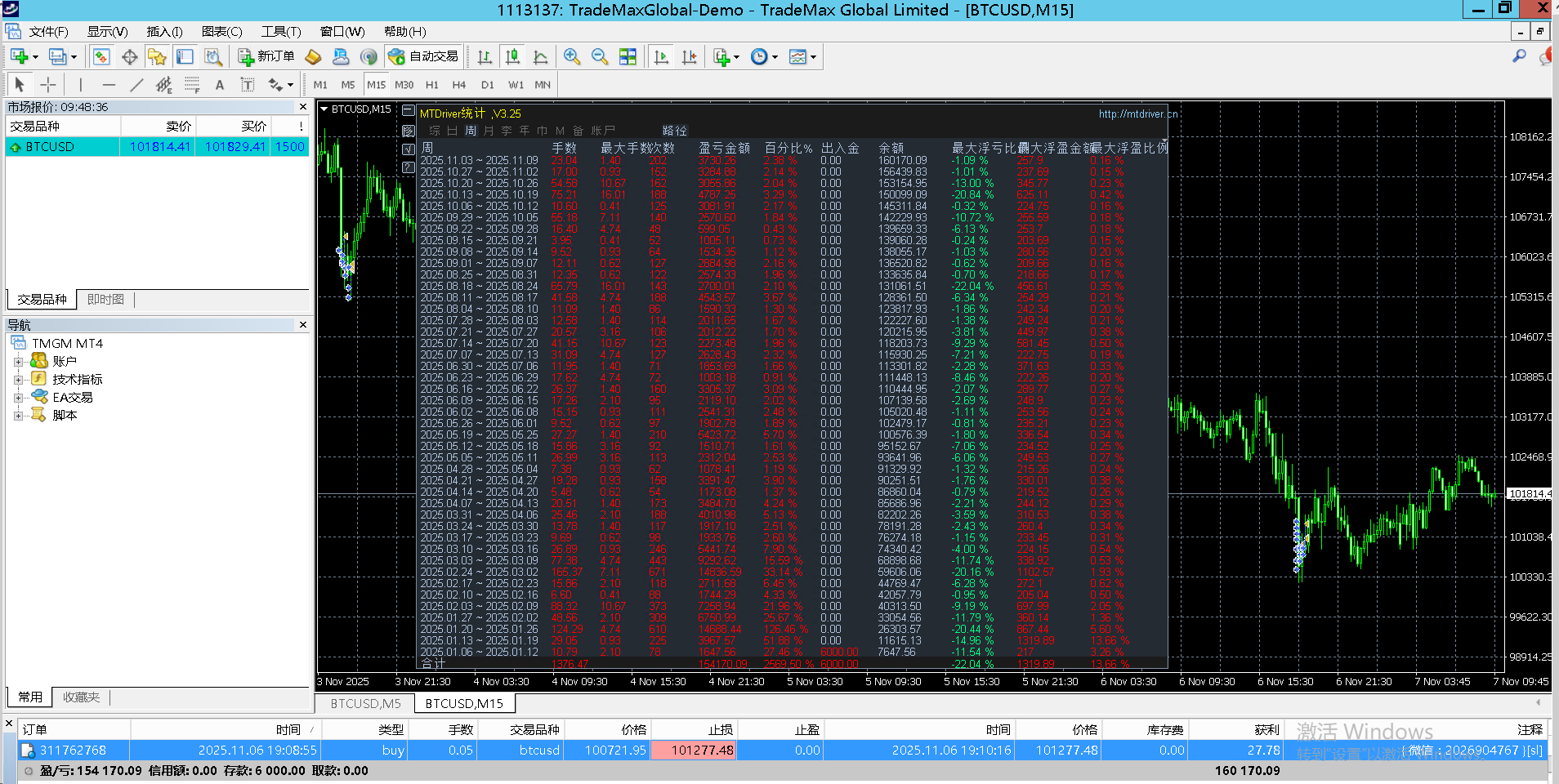The image size is (1559, 784).
Task: Pick the trendline drawing tool
Action: [136, 85]
